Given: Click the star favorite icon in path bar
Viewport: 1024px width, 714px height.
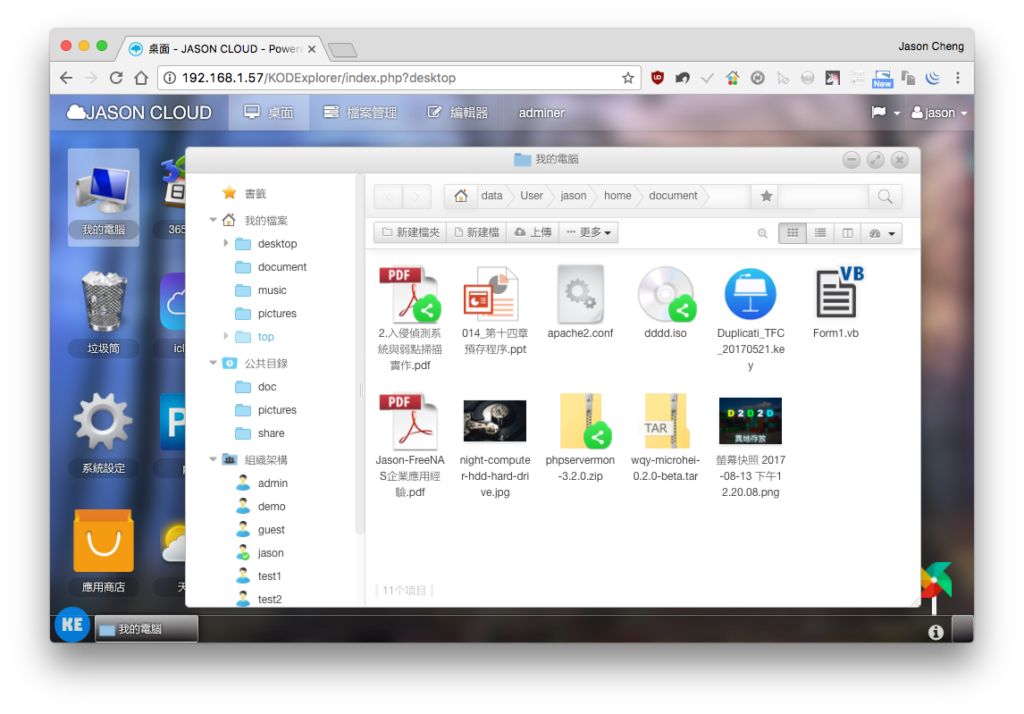Looking at the screenshot, I should pos(766,196).
